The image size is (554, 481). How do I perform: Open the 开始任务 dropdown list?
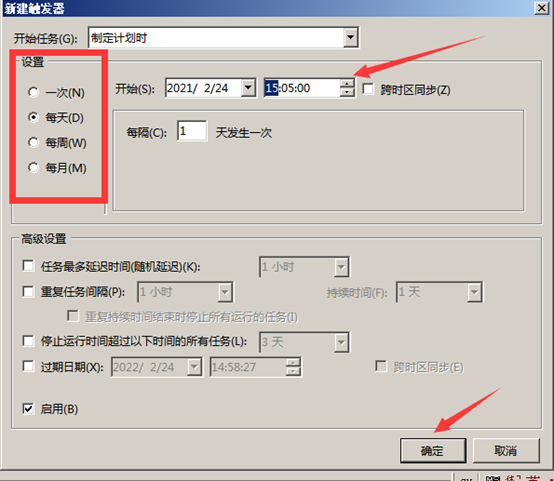[x=350, y=37]
